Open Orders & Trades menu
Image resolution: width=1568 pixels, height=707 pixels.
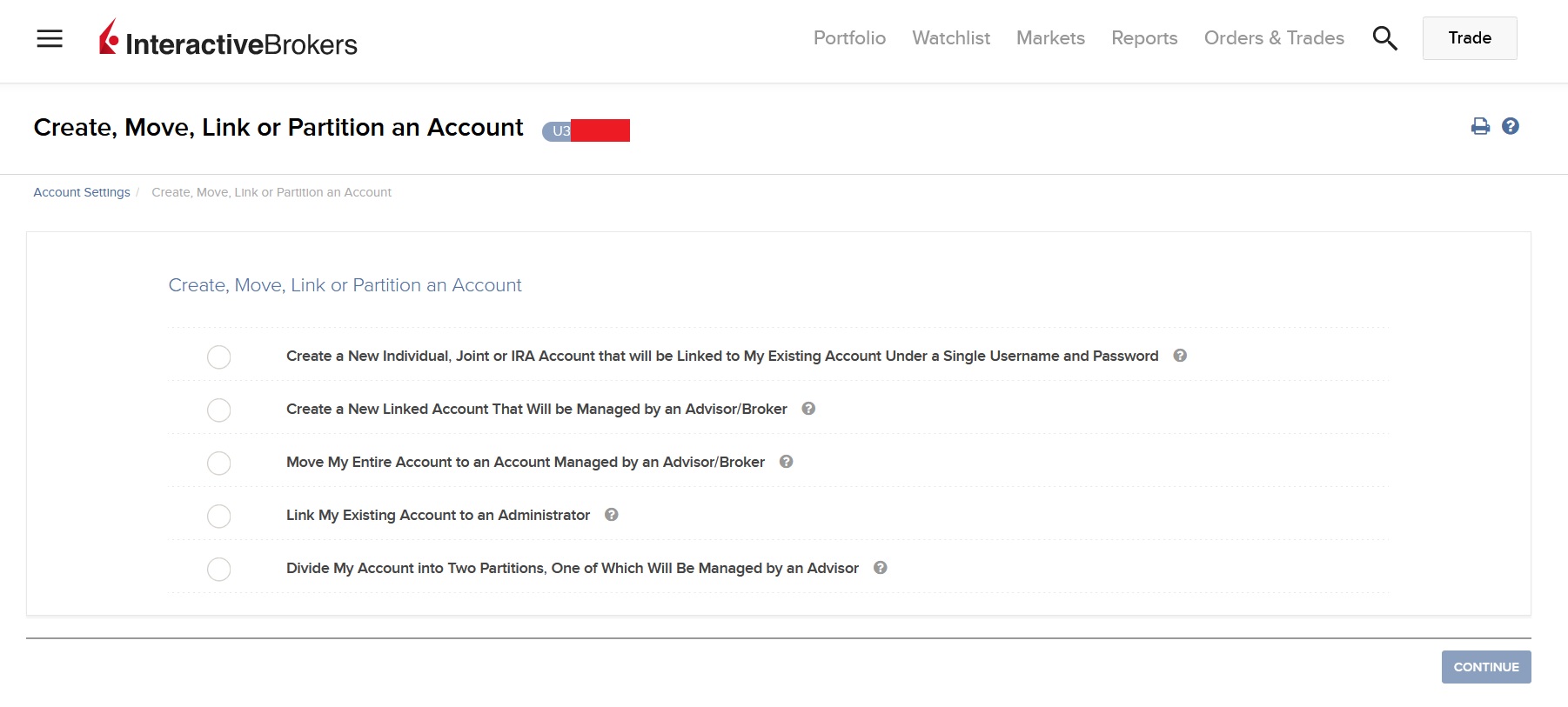coord(1274,38)
